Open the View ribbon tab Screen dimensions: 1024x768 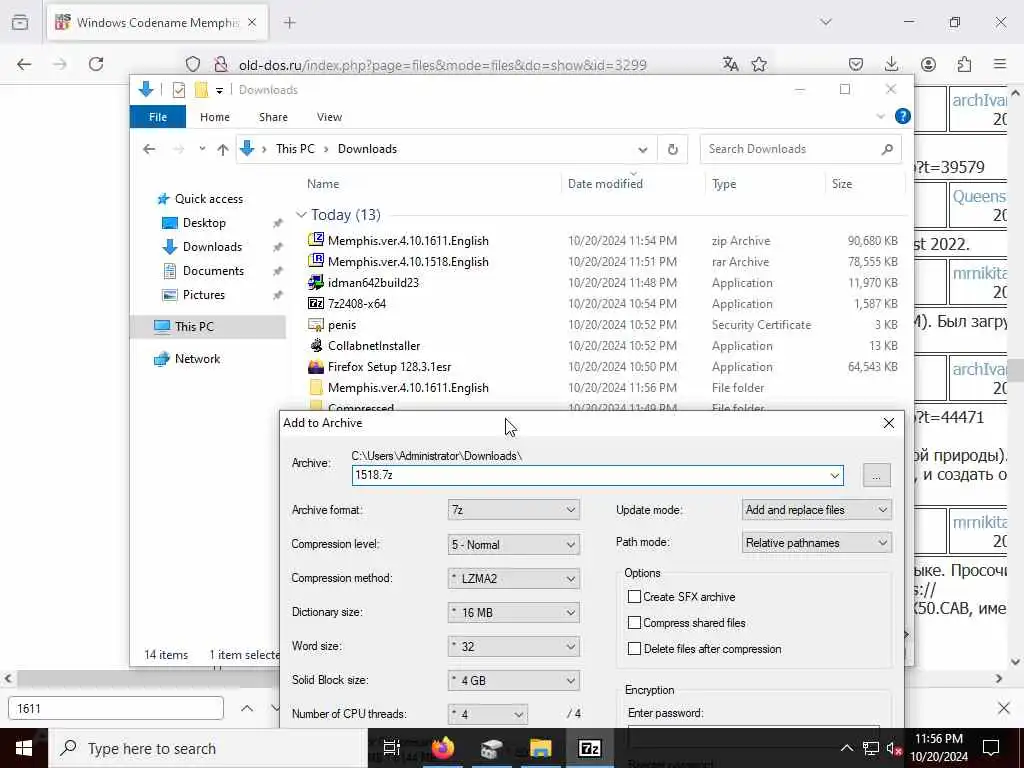[x=329, y=117]
